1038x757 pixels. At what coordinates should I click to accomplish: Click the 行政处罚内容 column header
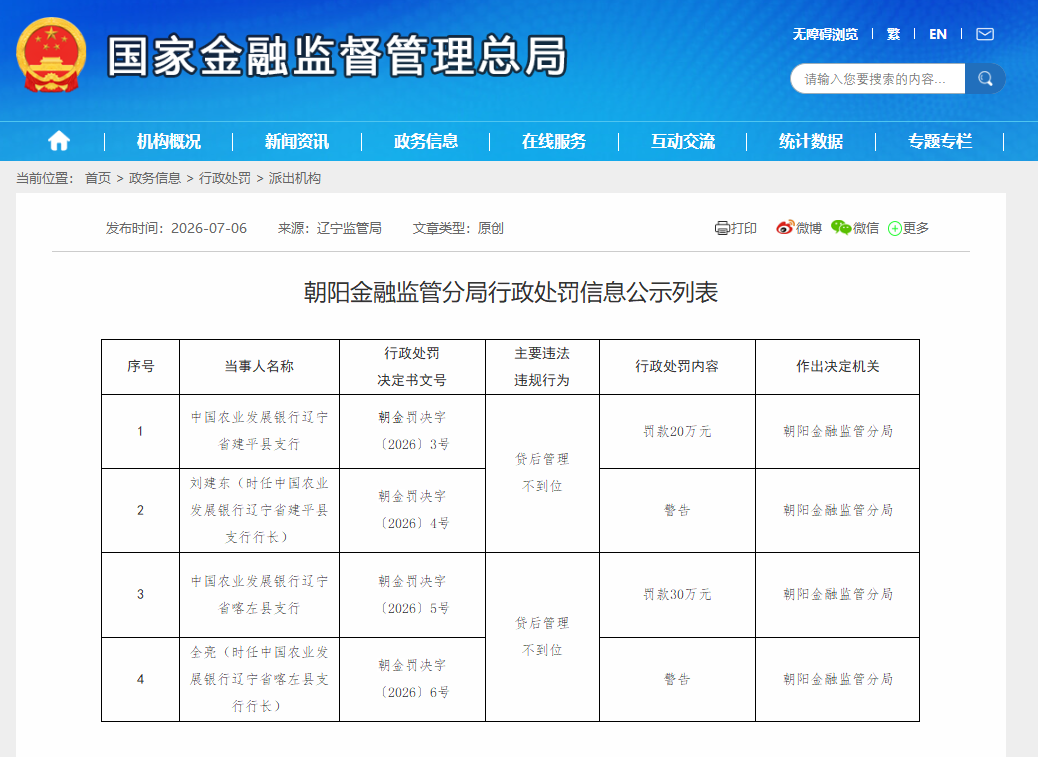coord(677,367)
